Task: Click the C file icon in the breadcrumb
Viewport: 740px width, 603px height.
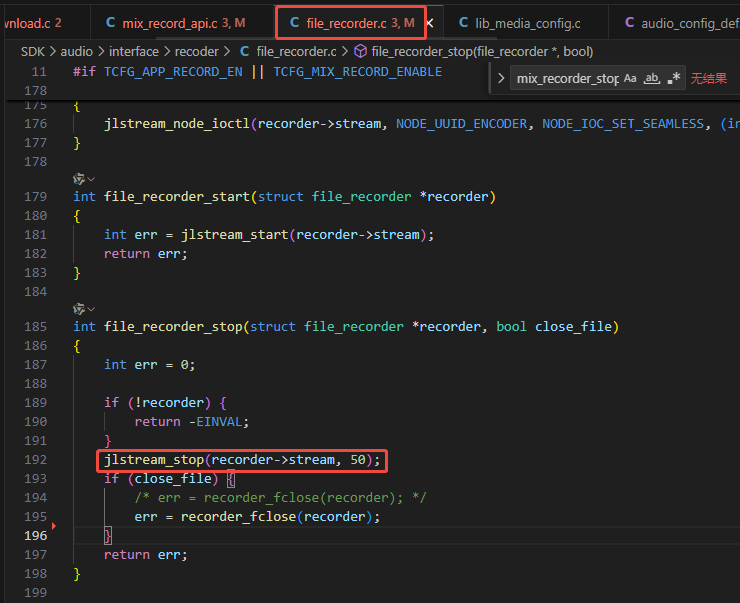Action: coord(244,51)
